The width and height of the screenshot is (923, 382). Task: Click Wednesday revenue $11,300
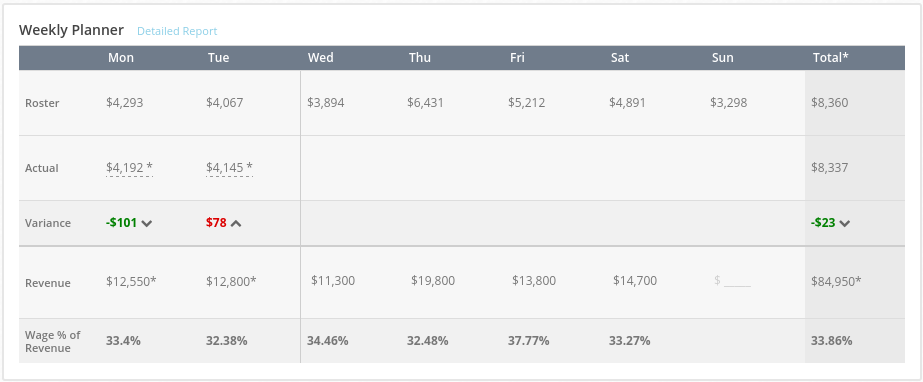tap(333, 281)
